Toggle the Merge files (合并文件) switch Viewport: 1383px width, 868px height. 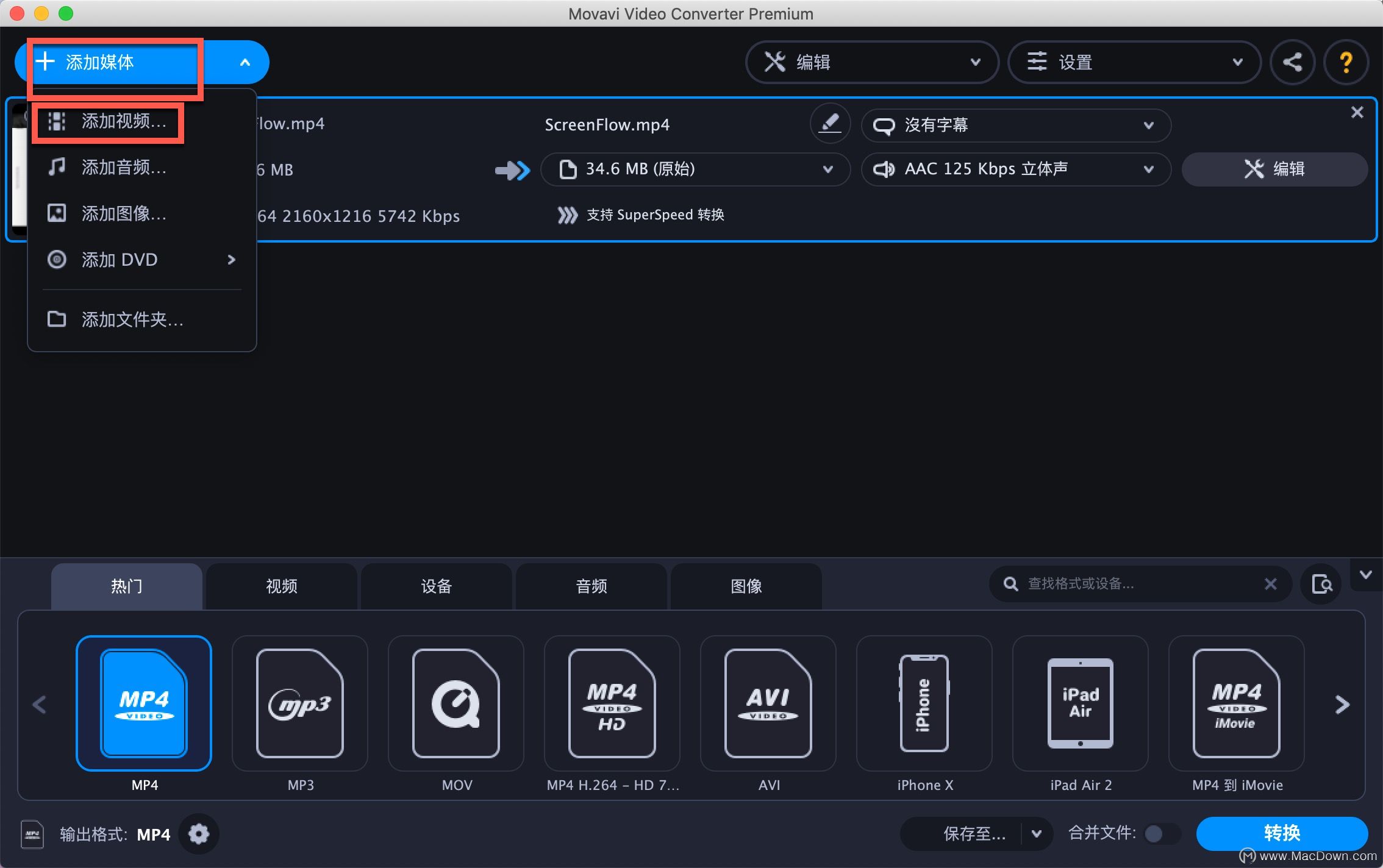[1162, 833]
